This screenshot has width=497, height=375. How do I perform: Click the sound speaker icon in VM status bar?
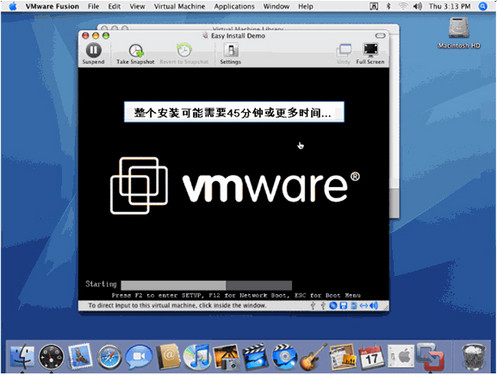pos(374,305)
